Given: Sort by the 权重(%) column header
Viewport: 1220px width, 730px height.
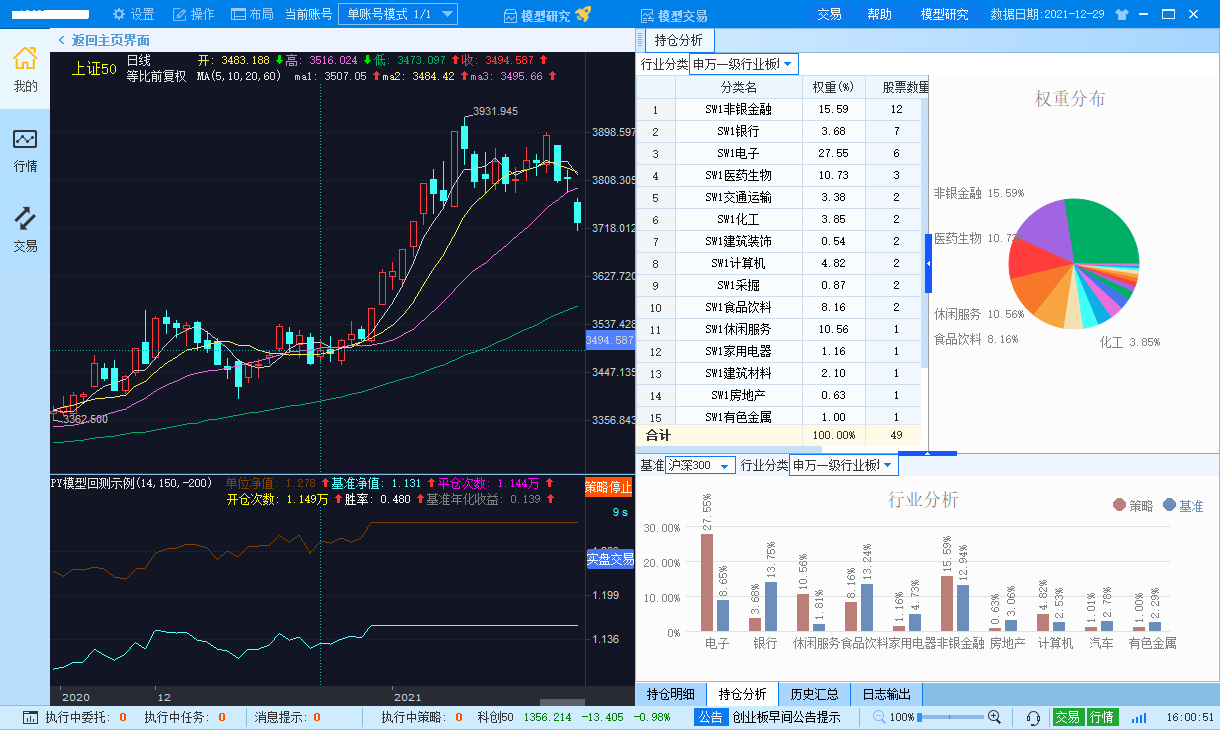Looking at the screenshot, I should [x=833, y=87].
